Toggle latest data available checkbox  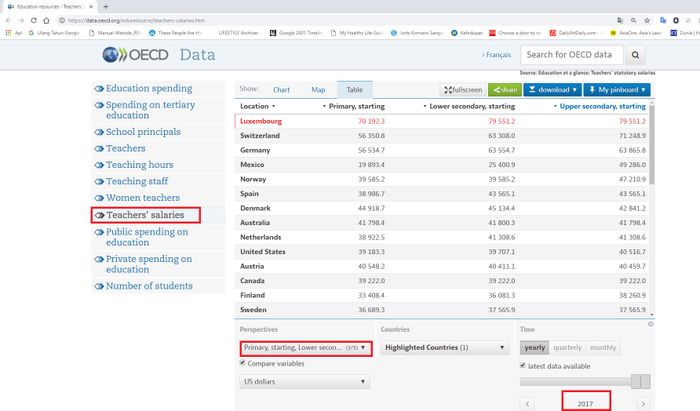523,365
